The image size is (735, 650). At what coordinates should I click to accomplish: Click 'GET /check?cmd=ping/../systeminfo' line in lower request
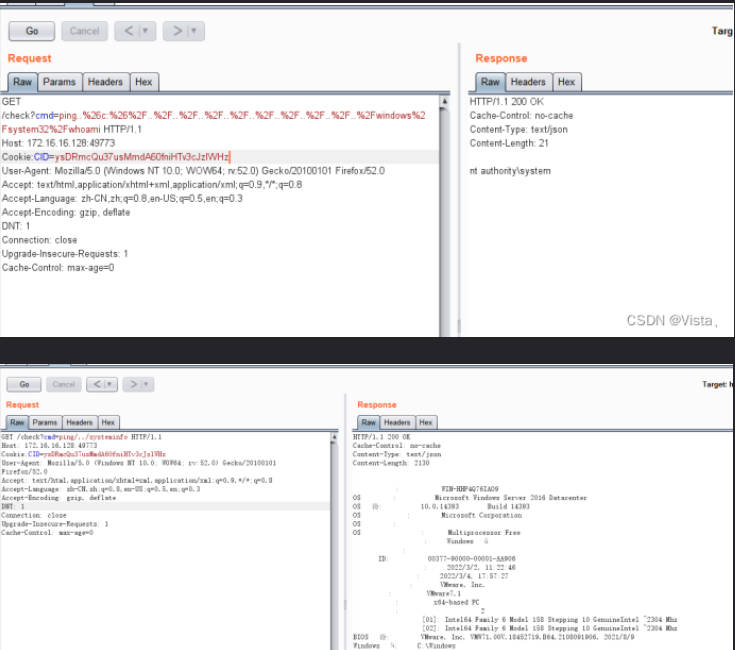(82, 437)
